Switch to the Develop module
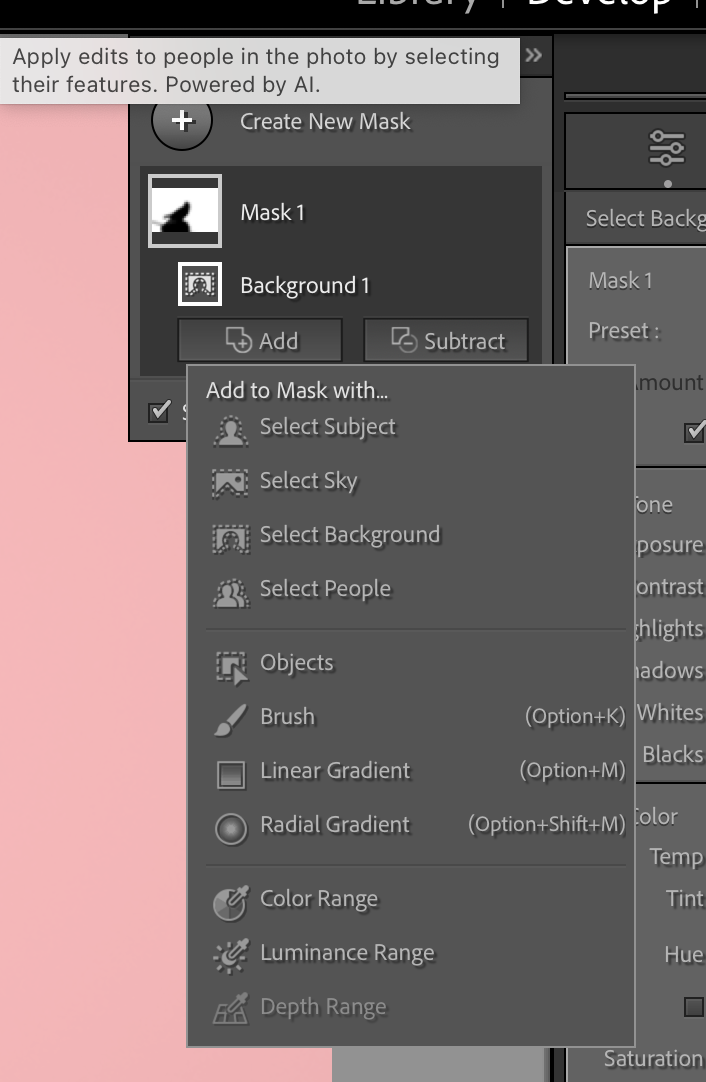The height and width of the screenshot is (1082, 706). 600,5
